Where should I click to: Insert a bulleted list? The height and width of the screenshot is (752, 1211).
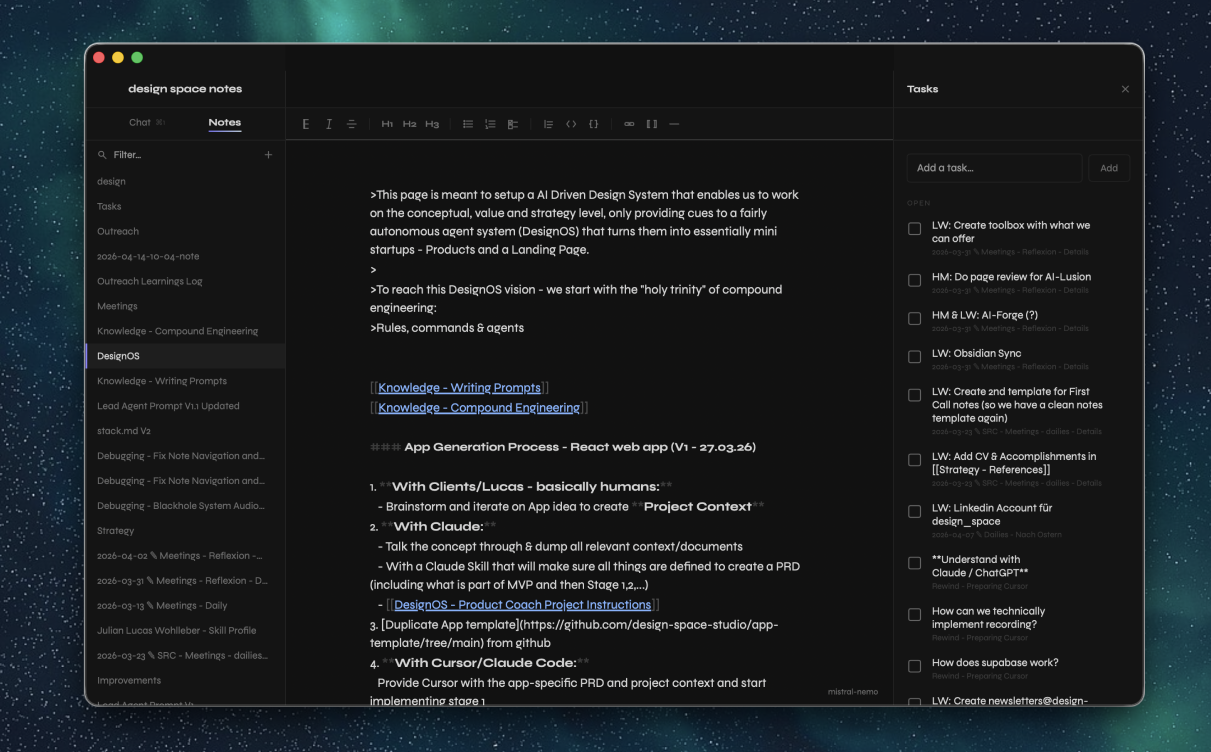[x=468, y=124]
